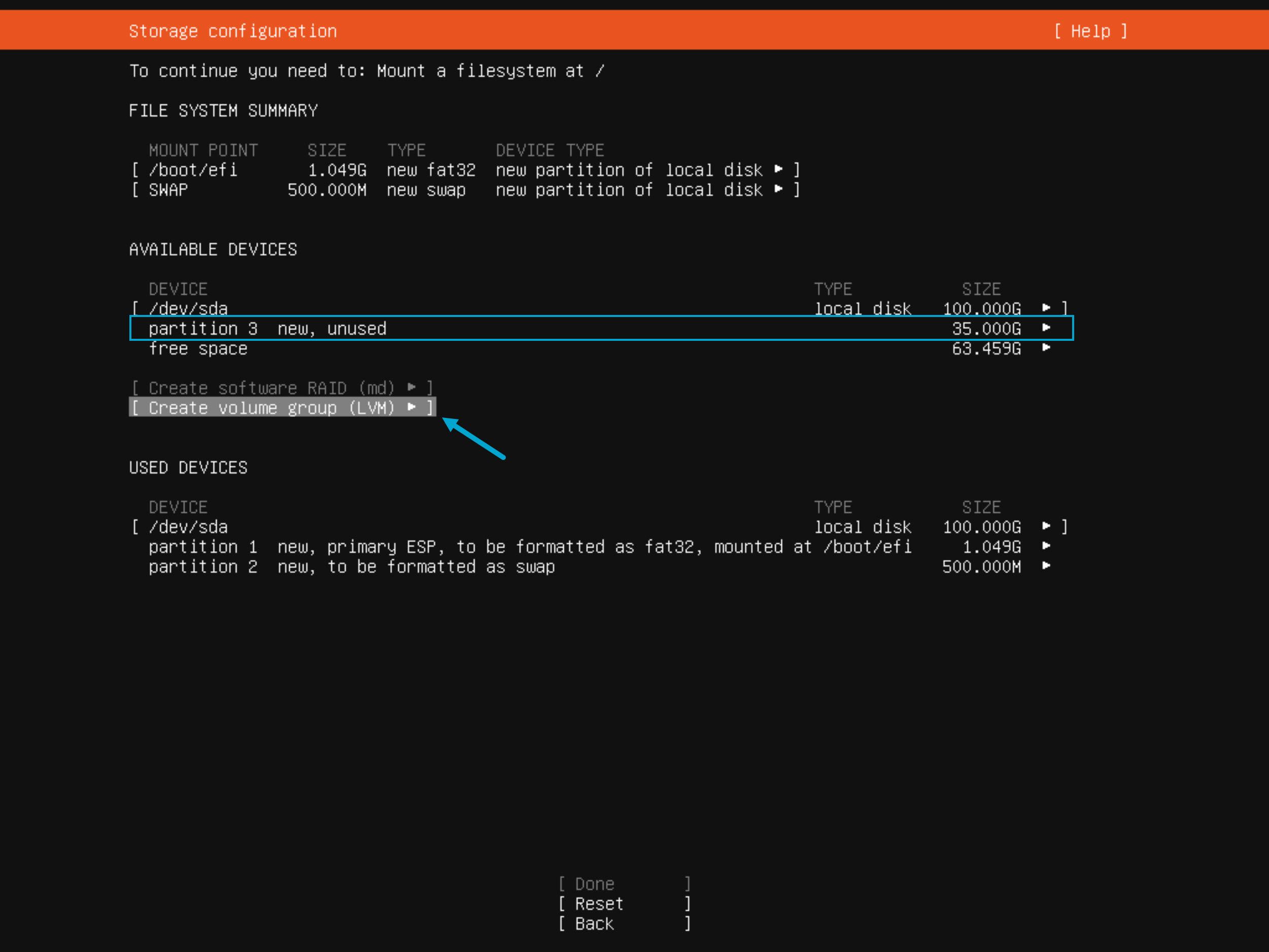Image resolution: width=1269 pixels, height=952 pixels.
Task: Click arrow on available /dev/sda 100.000G row
Action: [1046, 308]
